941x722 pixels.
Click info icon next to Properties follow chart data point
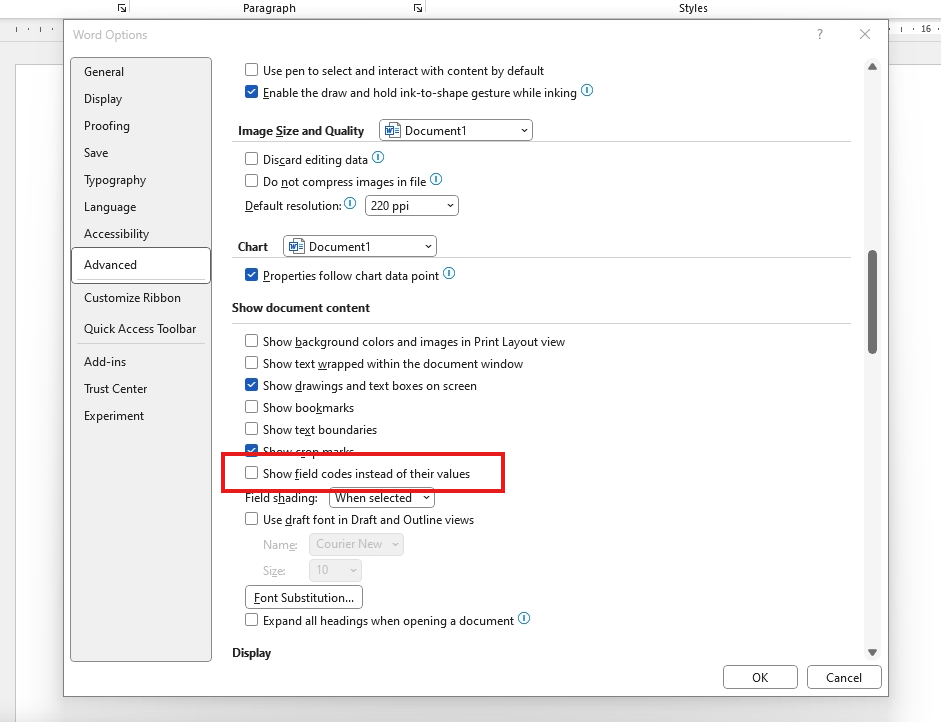(x=449, y=274)
